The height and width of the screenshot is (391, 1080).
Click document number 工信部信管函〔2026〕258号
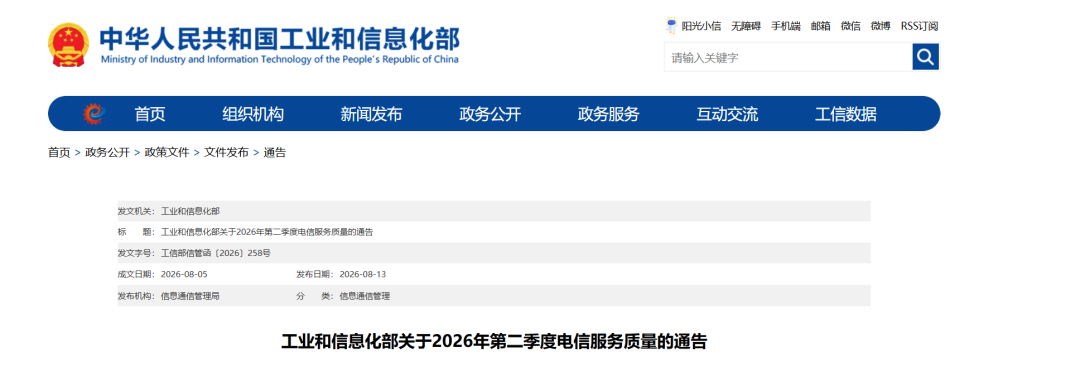tap(216, 253)
